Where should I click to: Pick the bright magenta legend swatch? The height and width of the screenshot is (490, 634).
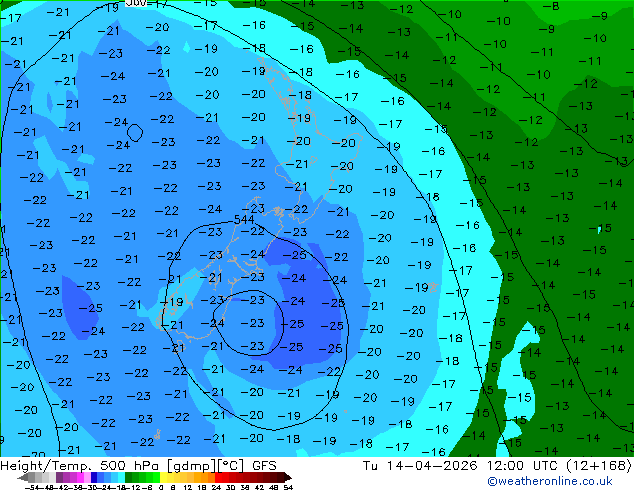(x=80, y=477)
